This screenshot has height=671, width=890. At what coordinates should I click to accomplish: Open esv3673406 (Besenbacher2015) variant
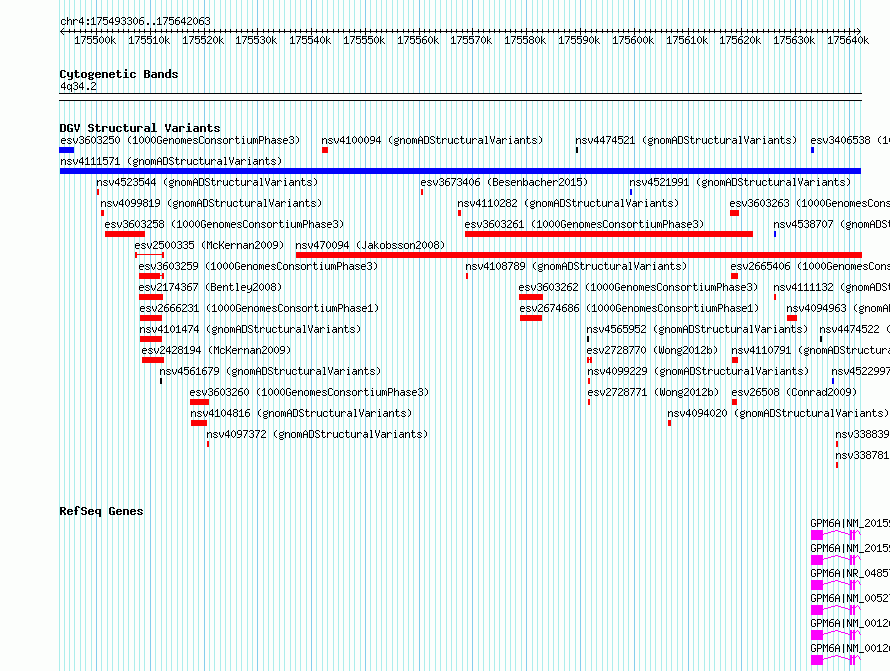[504, 182]
